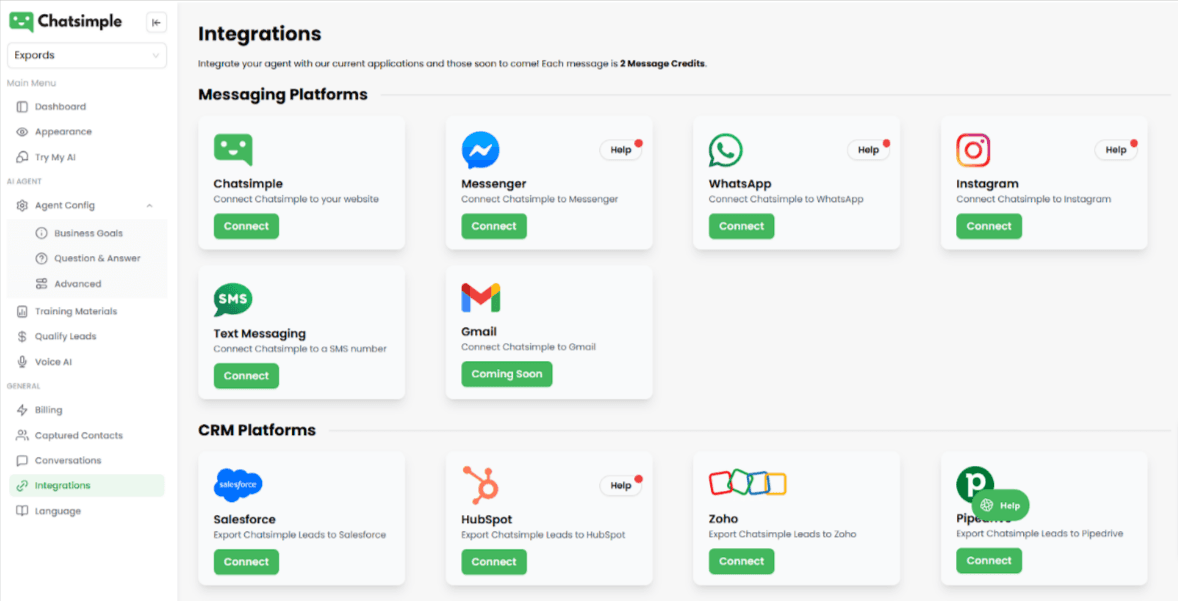Click the SMS Text Messaging icon
This screenshot has height=601, width=1178.
(x=233, y=300)
